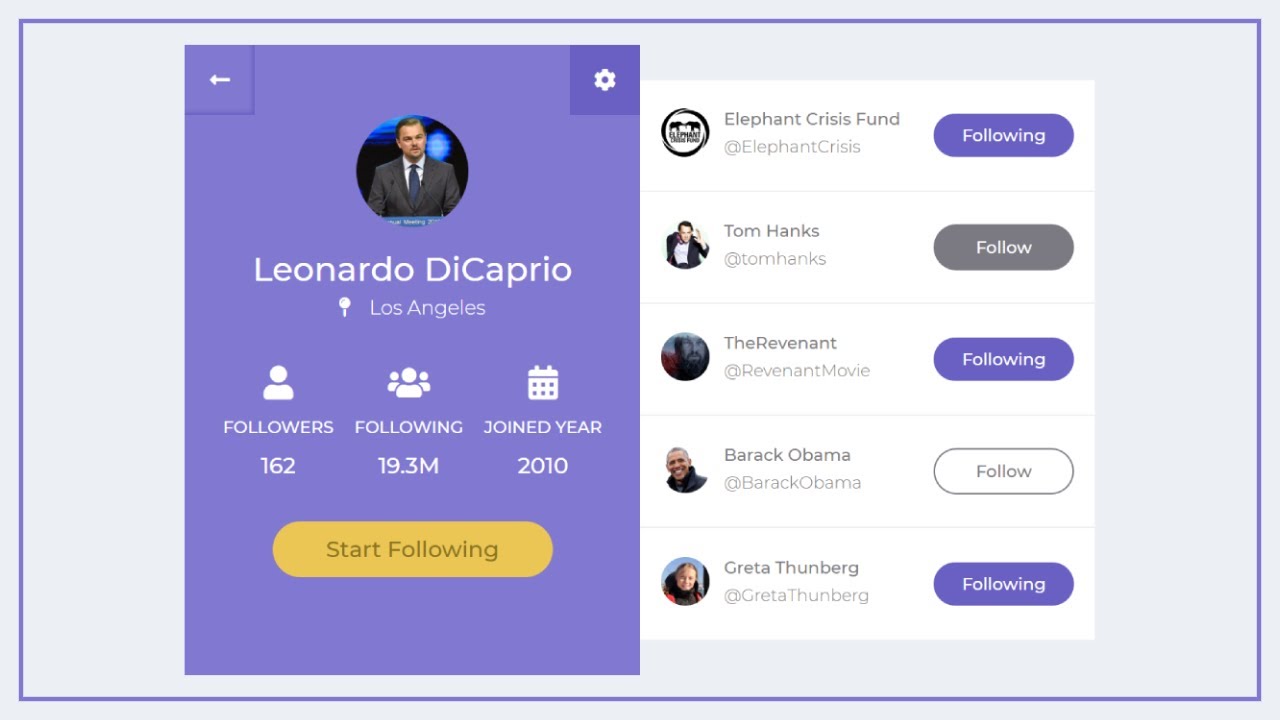The width and height of the screenshot is (1280, 720).
Task: Click Leonardo DiCaprio profile photo
Action: point(412,170)
